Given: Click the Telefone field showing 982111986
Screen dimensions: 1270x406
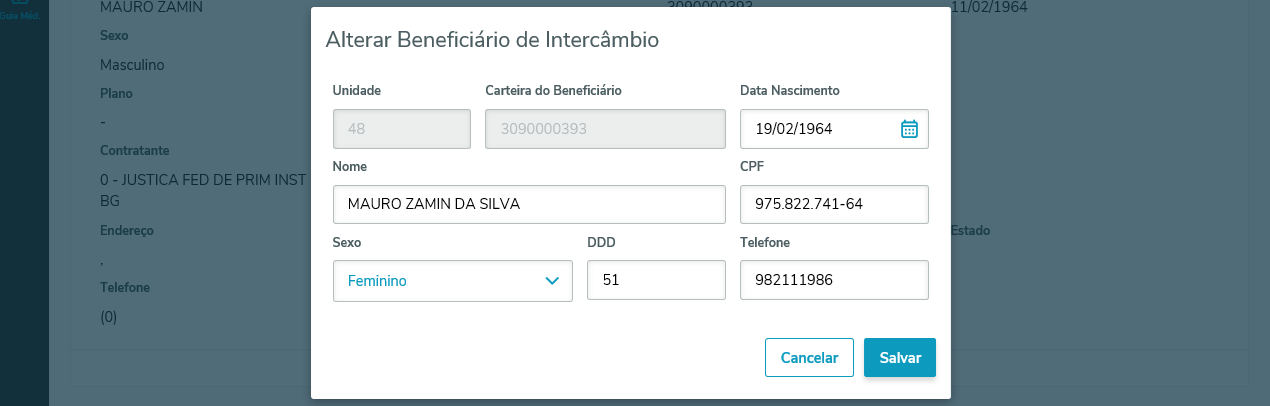Looking at the screenshot, I should [834, 280].
